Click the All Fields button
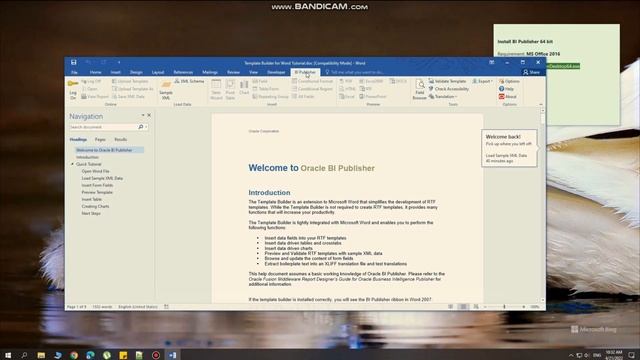Image resolution: width=640 pixels, height=360 pixels. pos(303,97)
